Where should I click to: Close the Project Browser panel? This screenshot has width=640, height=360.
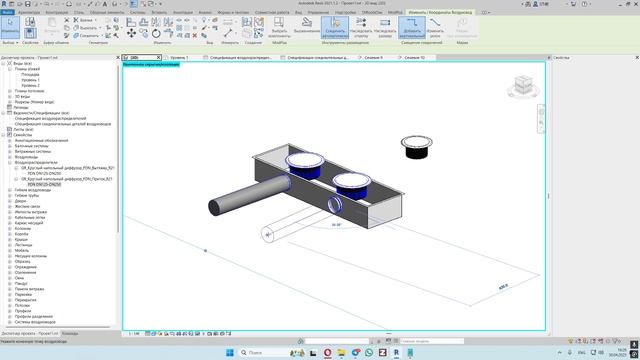[x=118, y=58]
